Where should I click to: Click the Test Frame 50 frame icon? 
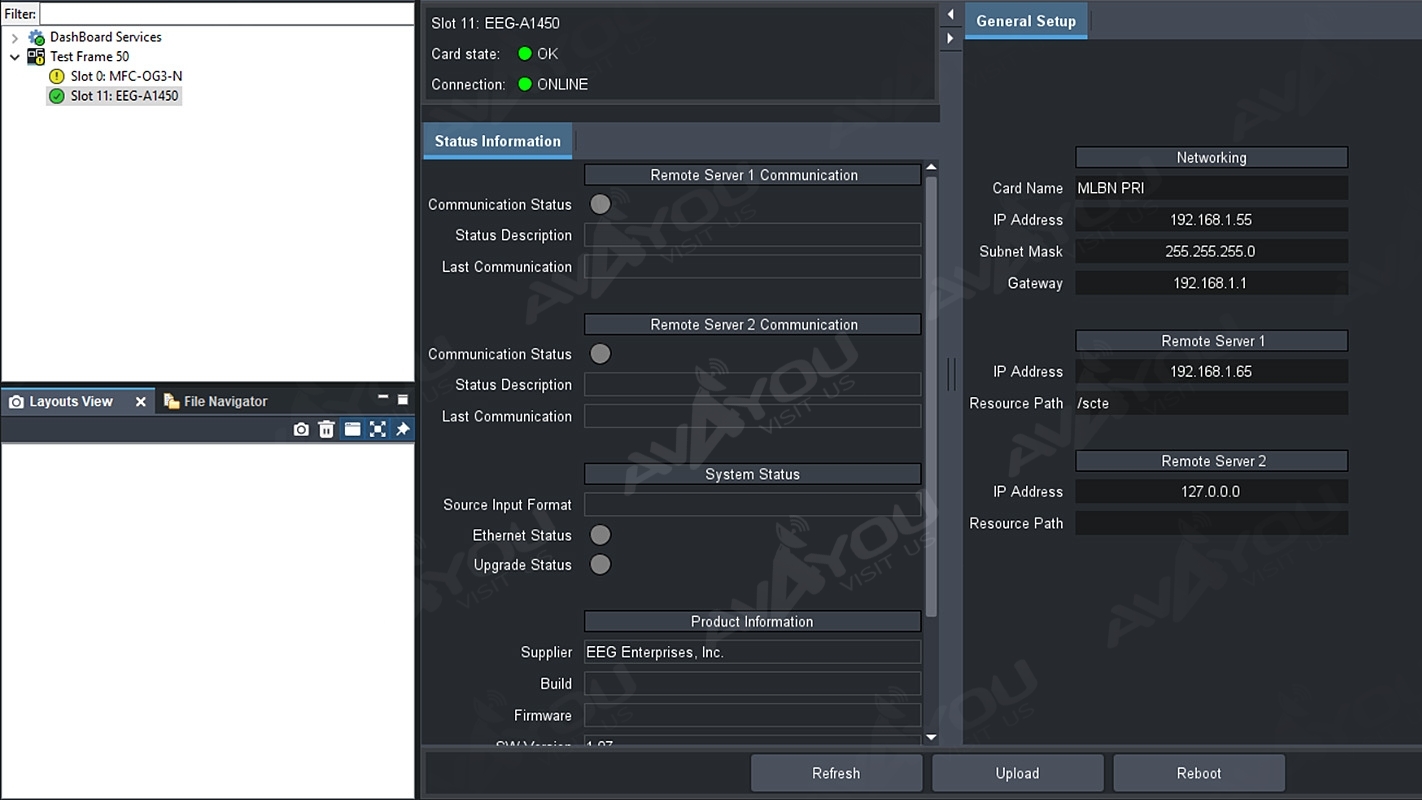click(36, 57)
